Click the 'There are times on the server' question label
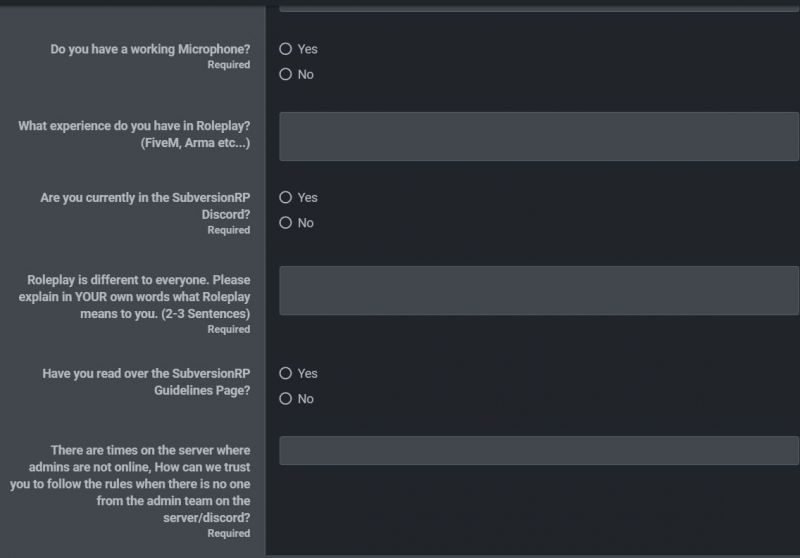 click(x=130, y=484)
